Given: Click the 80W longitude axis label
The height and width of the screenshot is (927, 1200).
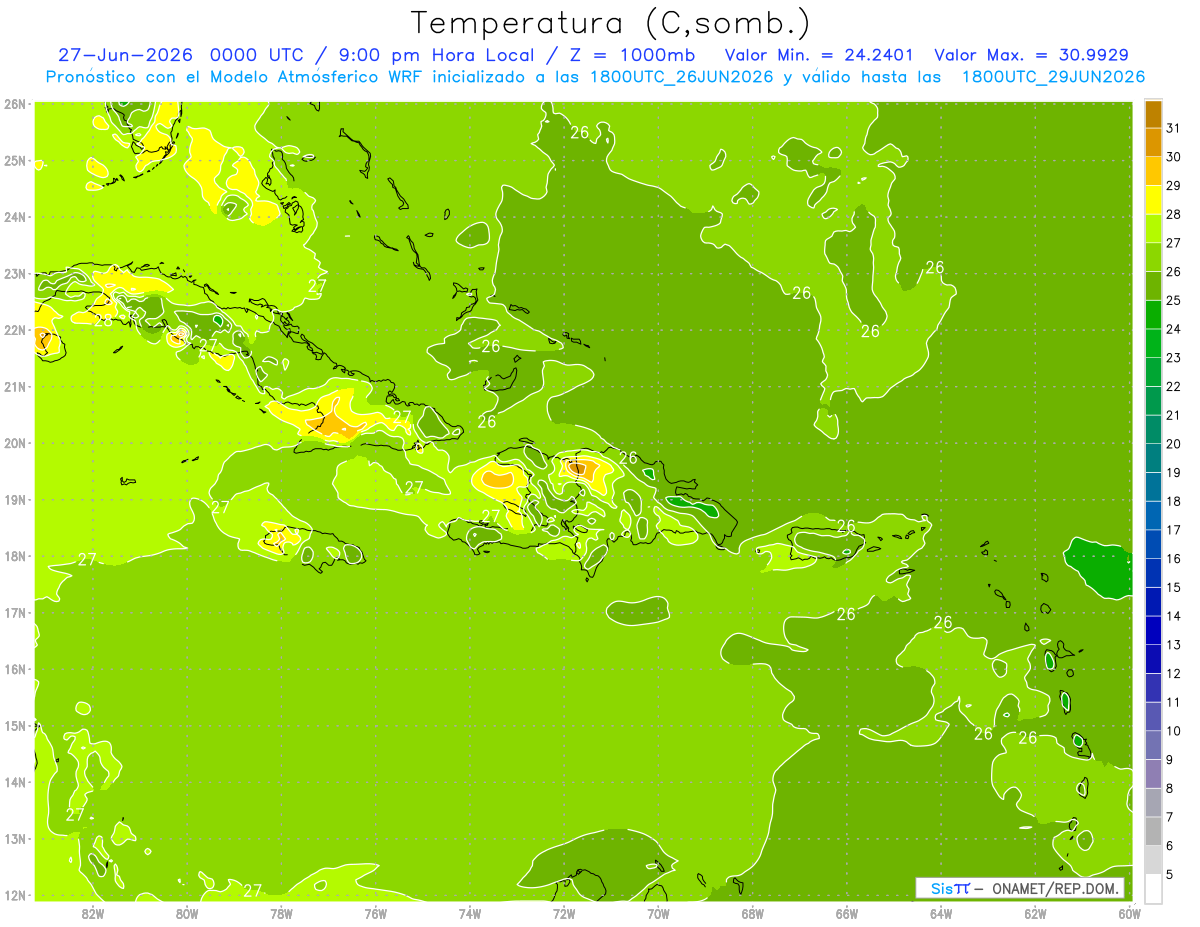Looking at the screenshot, I should [x=187, y=913].
